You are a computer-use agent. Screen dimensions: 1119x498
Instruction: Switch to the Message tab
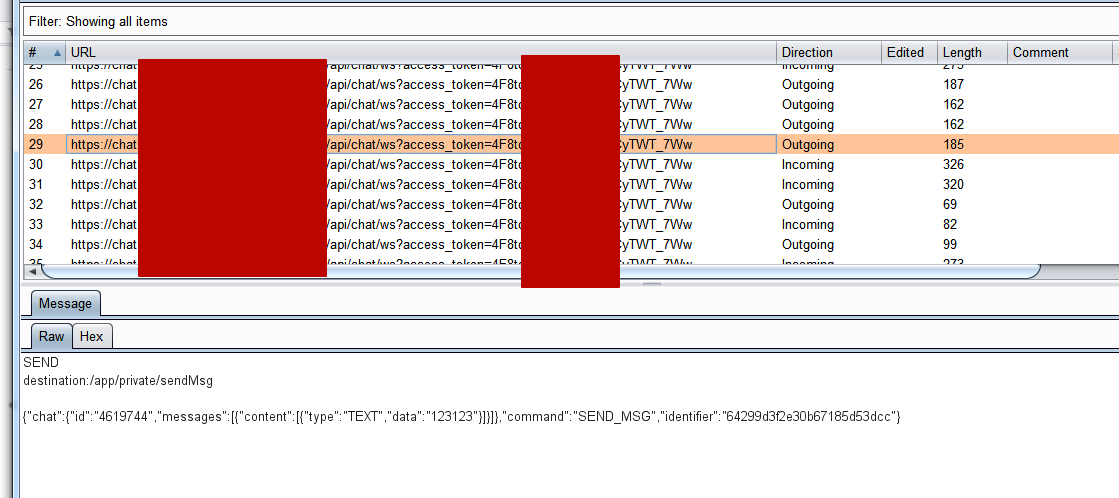(x=65, y=304)
